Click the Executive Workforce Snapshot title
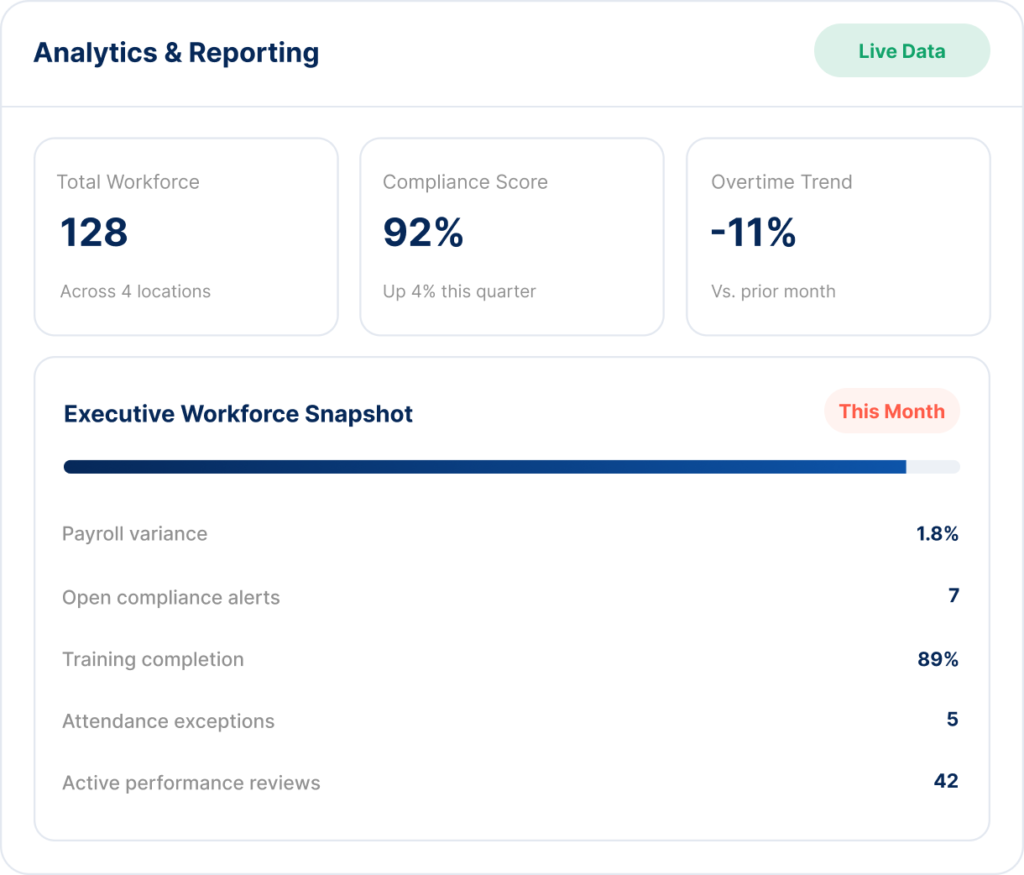Image resolution: width=1024 pixels, height=875 pixels. click(238, 414)
